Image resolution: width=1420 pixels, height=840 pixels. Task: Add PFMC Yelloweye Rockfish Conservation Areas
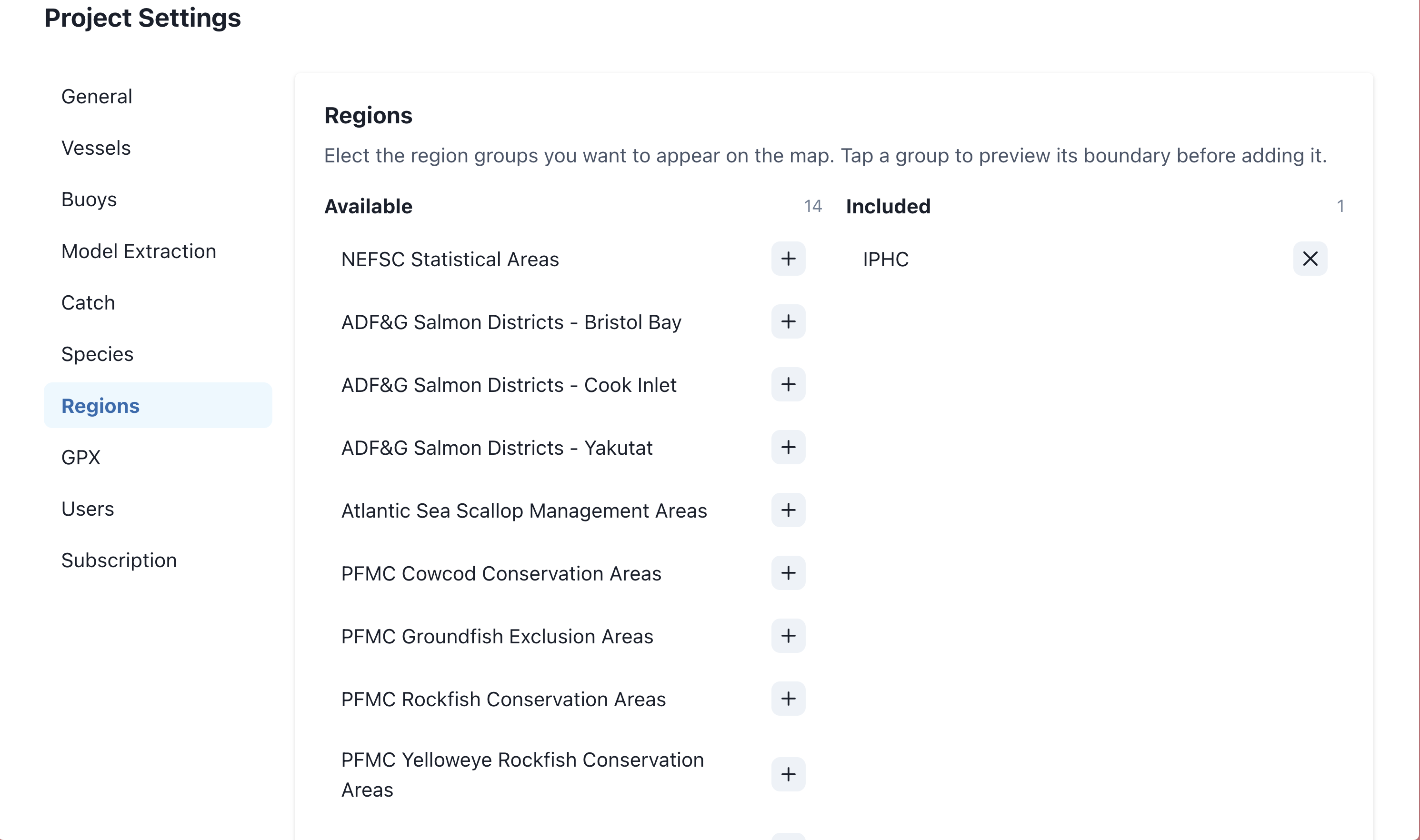point(788,774)
